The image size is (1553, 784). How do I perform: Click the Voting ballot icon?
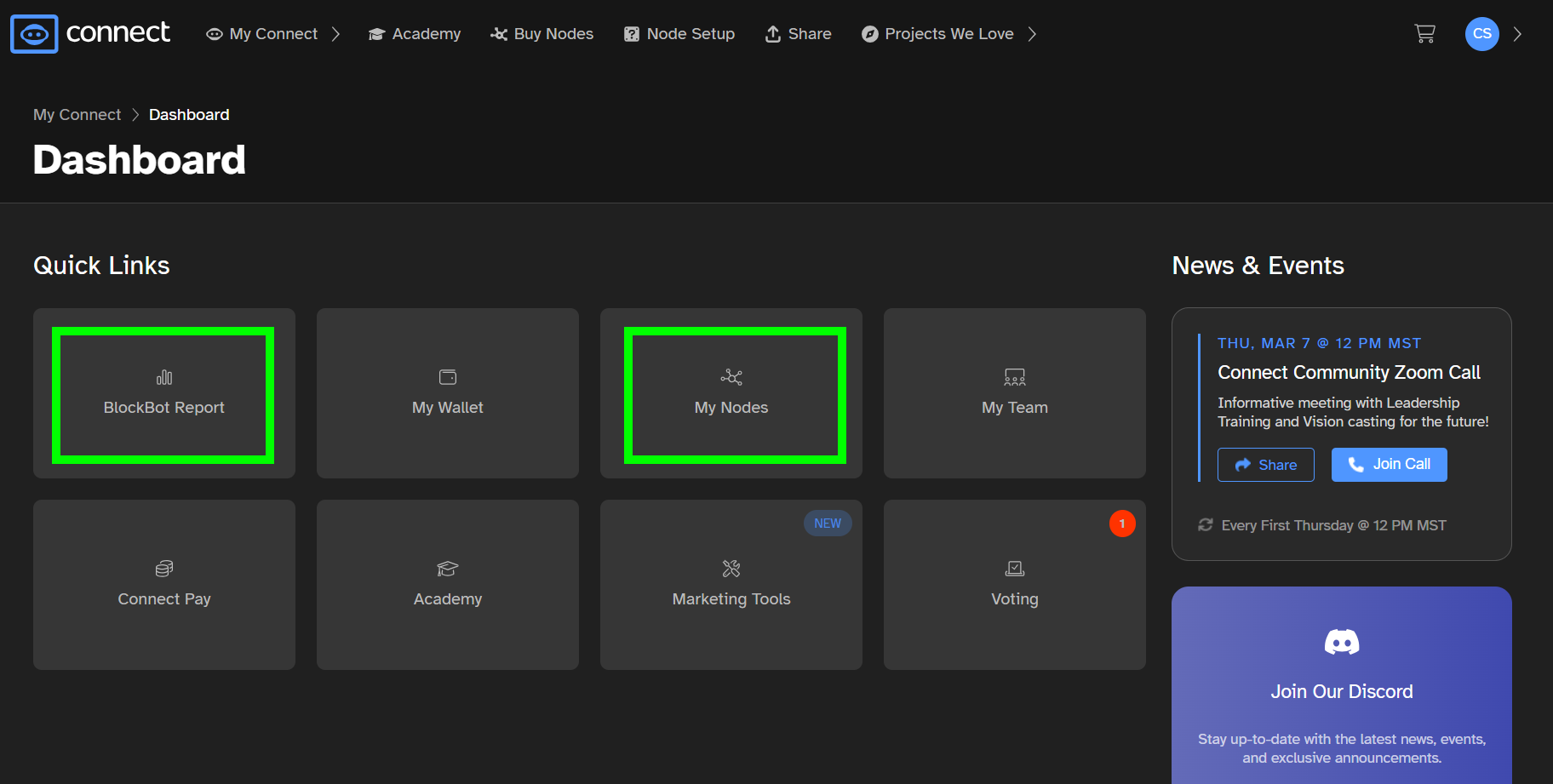point(1015,569)
